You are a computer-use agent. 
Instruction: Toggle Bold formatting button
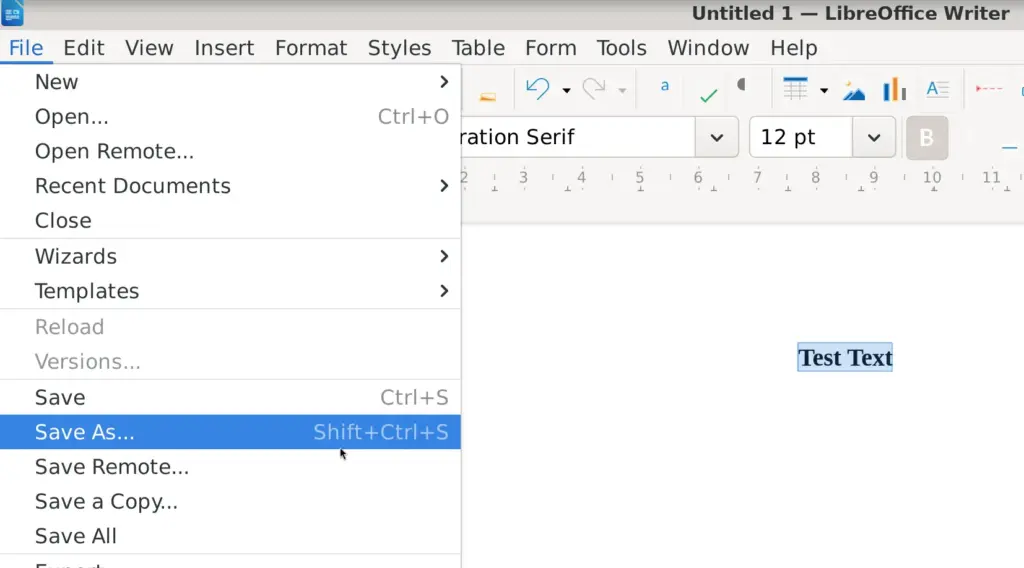coord(927,138)
